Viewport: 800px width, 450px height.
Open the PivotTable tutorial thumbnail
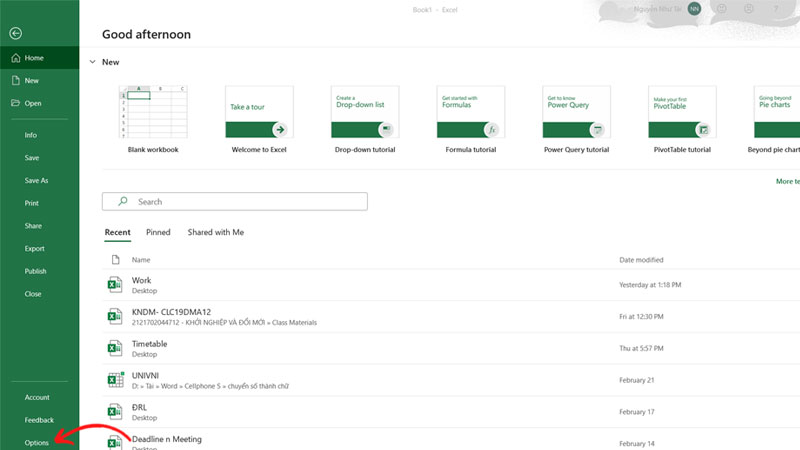click(682, 111)
